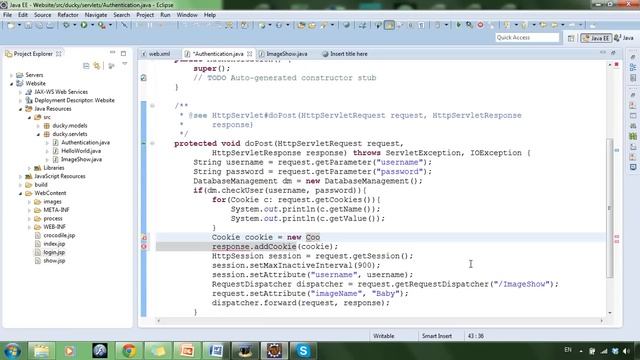Click Collapse All in Project Explorer
640x360 pixels.
[x=86, y=66]
